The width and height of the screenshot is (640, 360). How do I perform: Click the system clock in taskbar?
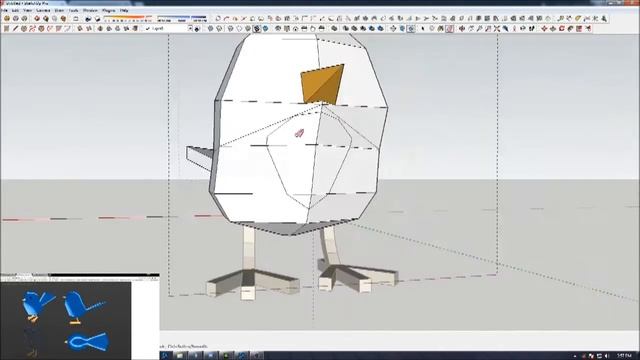click(624, 356)
